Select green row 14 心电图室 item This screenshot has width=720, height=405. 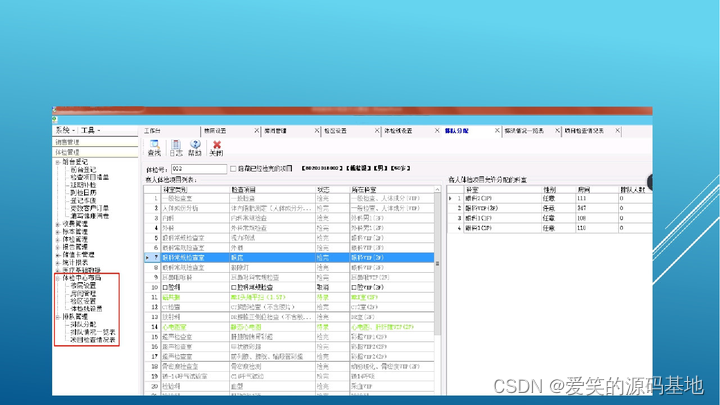289,327
